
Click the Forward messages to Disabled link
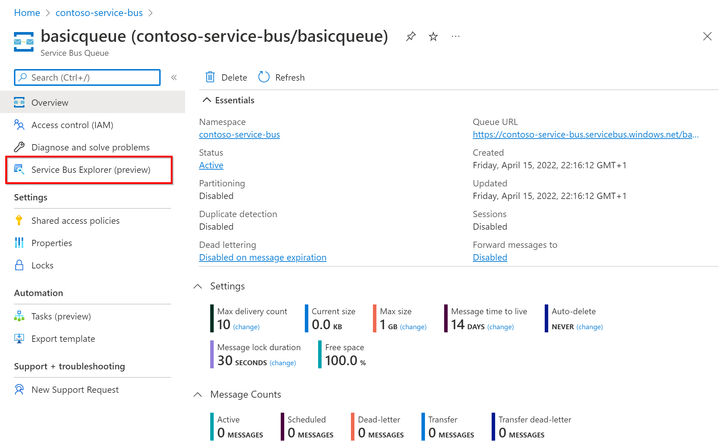click(490, 257)
